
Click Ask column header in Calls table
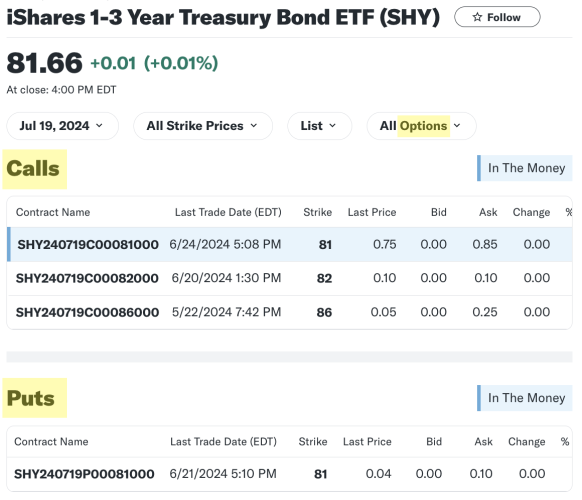(x=488, y=212)
